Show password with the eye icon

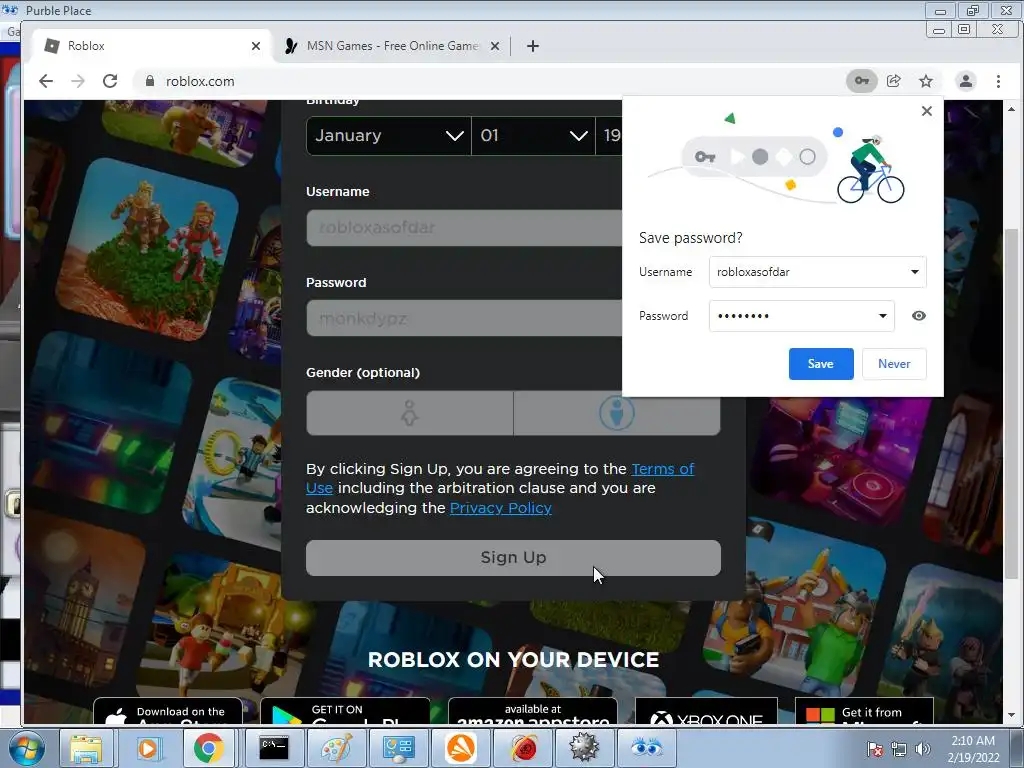point(919,316)
